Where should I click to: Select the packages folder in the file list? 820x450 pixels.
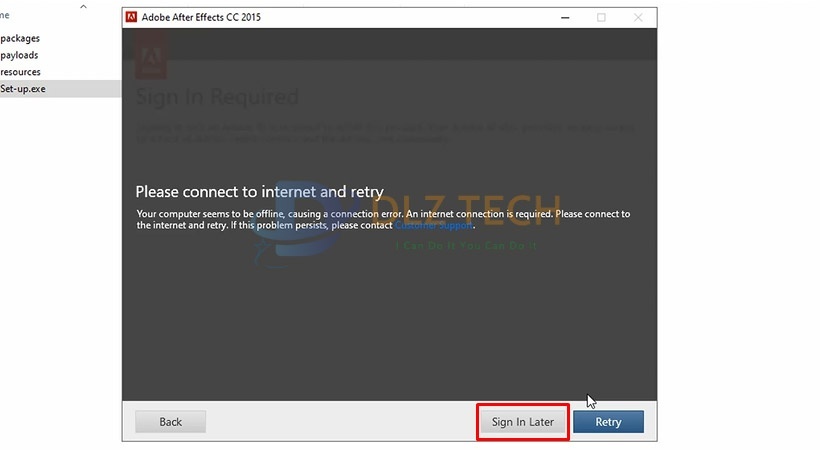pos(20,38)
